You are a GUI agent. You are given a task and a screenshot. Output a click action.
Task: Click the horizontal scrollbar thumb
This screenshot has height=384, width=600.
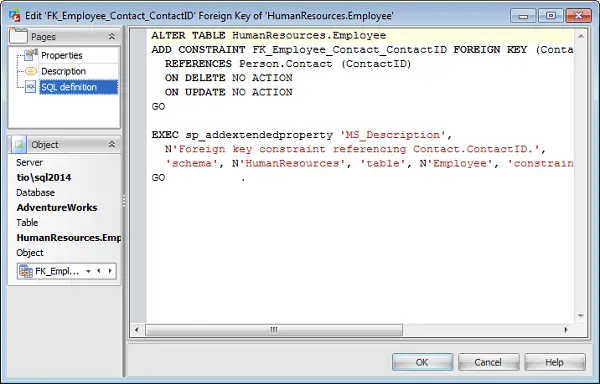point(274,330)
